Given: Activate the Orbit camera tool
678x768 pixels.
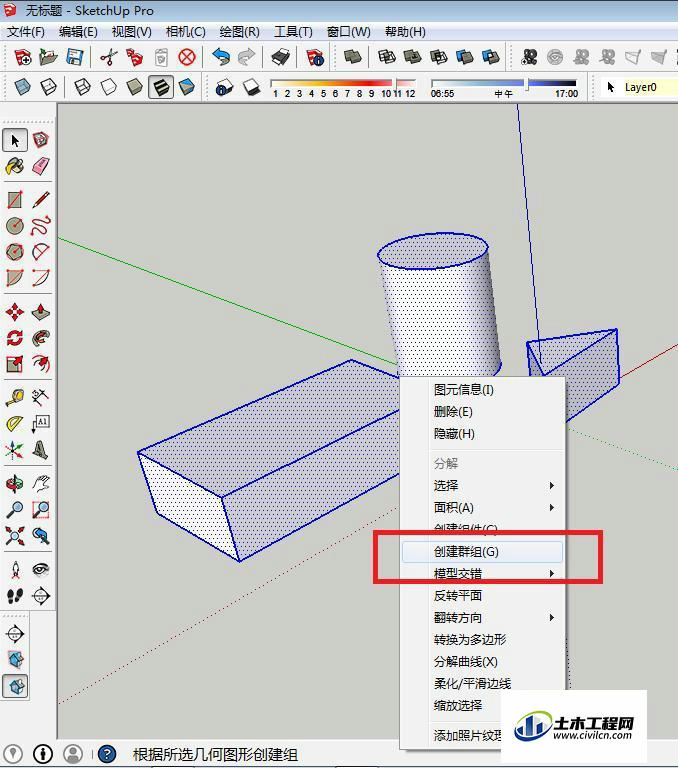Looking at the screenshot, I should (15, 484).
